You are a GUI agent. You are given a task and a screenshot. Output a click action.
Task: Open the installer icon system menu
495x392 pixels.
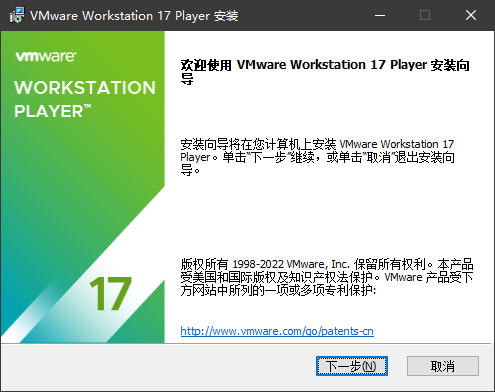coord(16,15)
